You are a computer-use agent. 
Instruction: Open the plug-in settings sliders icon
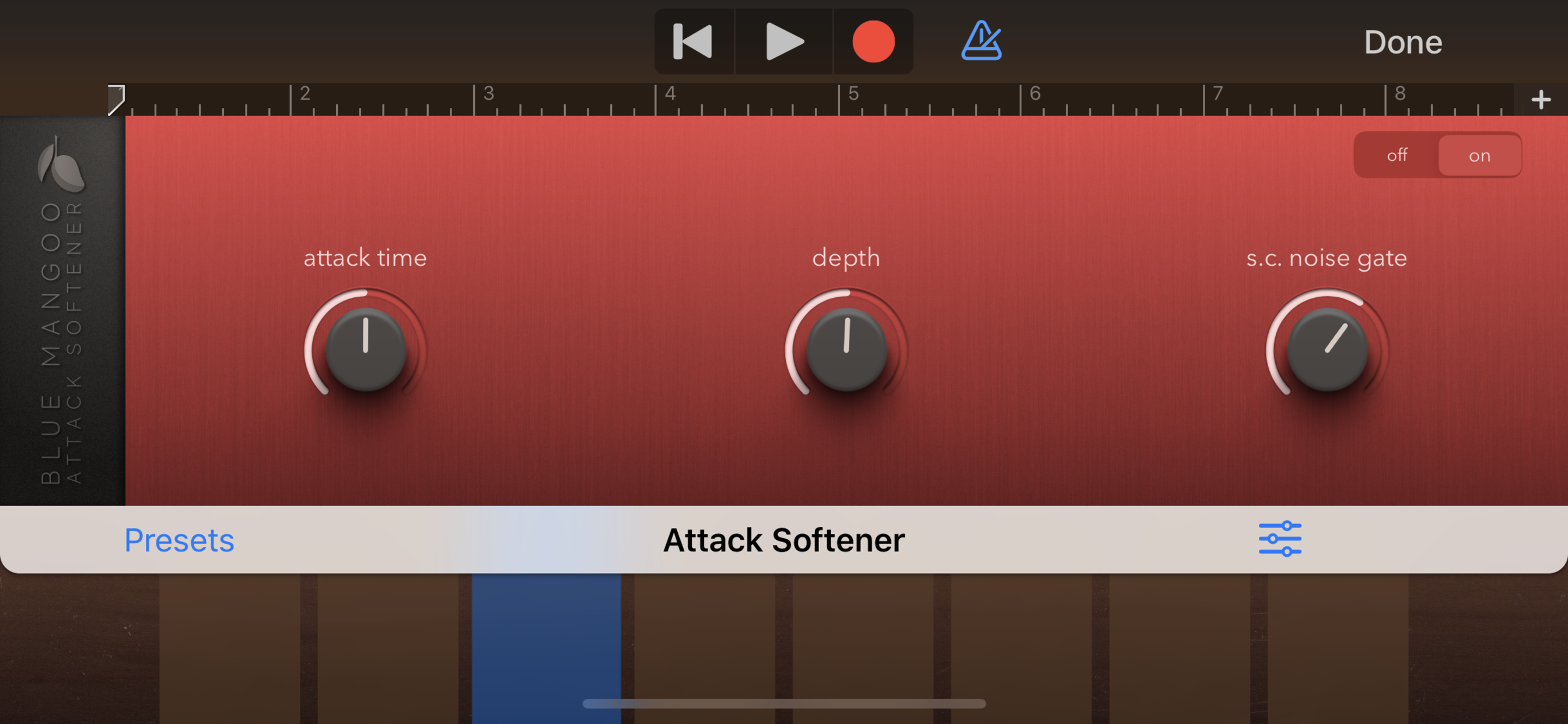[x=1279, y=539]
